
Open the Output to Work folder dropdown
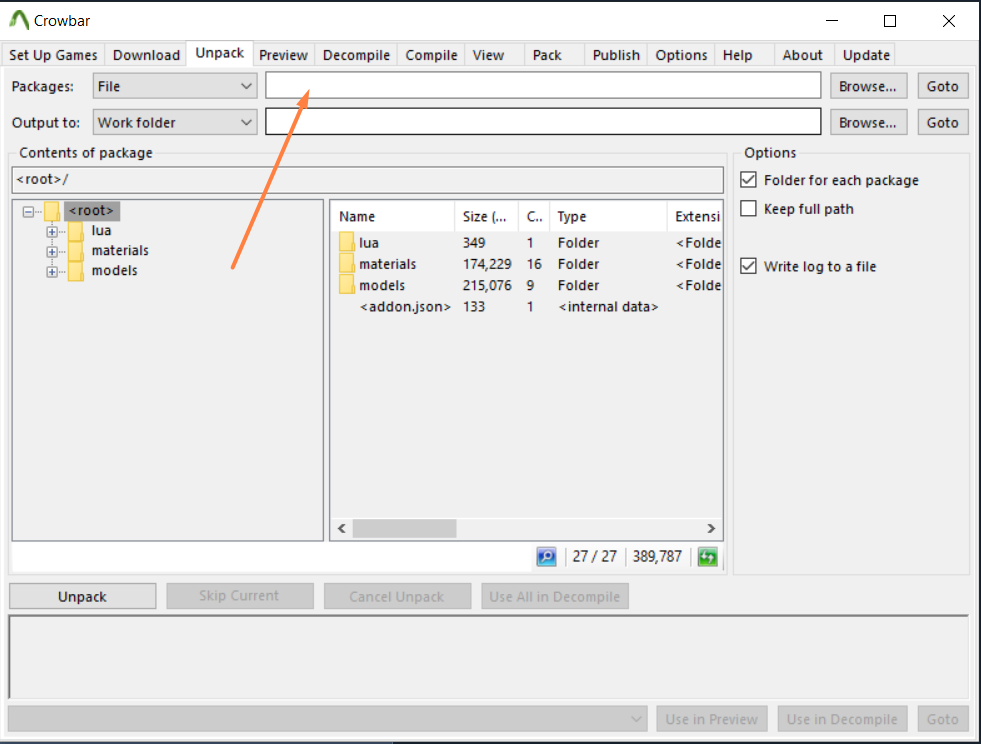click(175, 122)
